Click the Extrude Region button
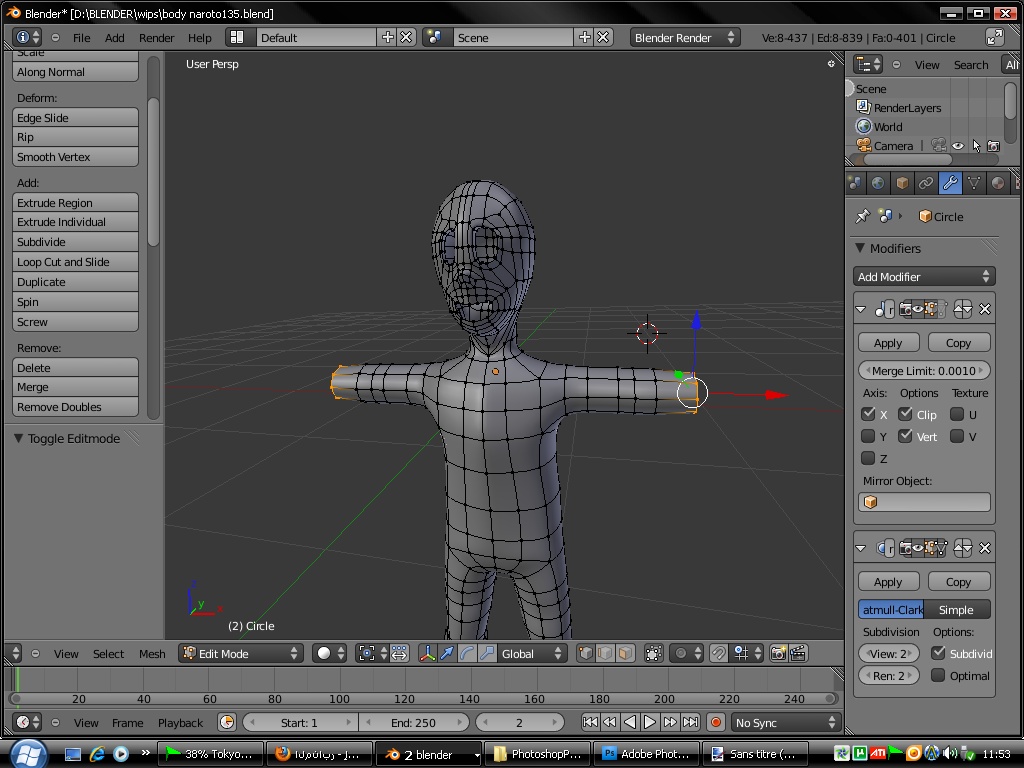1024x768 pixels. pyautogui.click(x=75, y=202)
